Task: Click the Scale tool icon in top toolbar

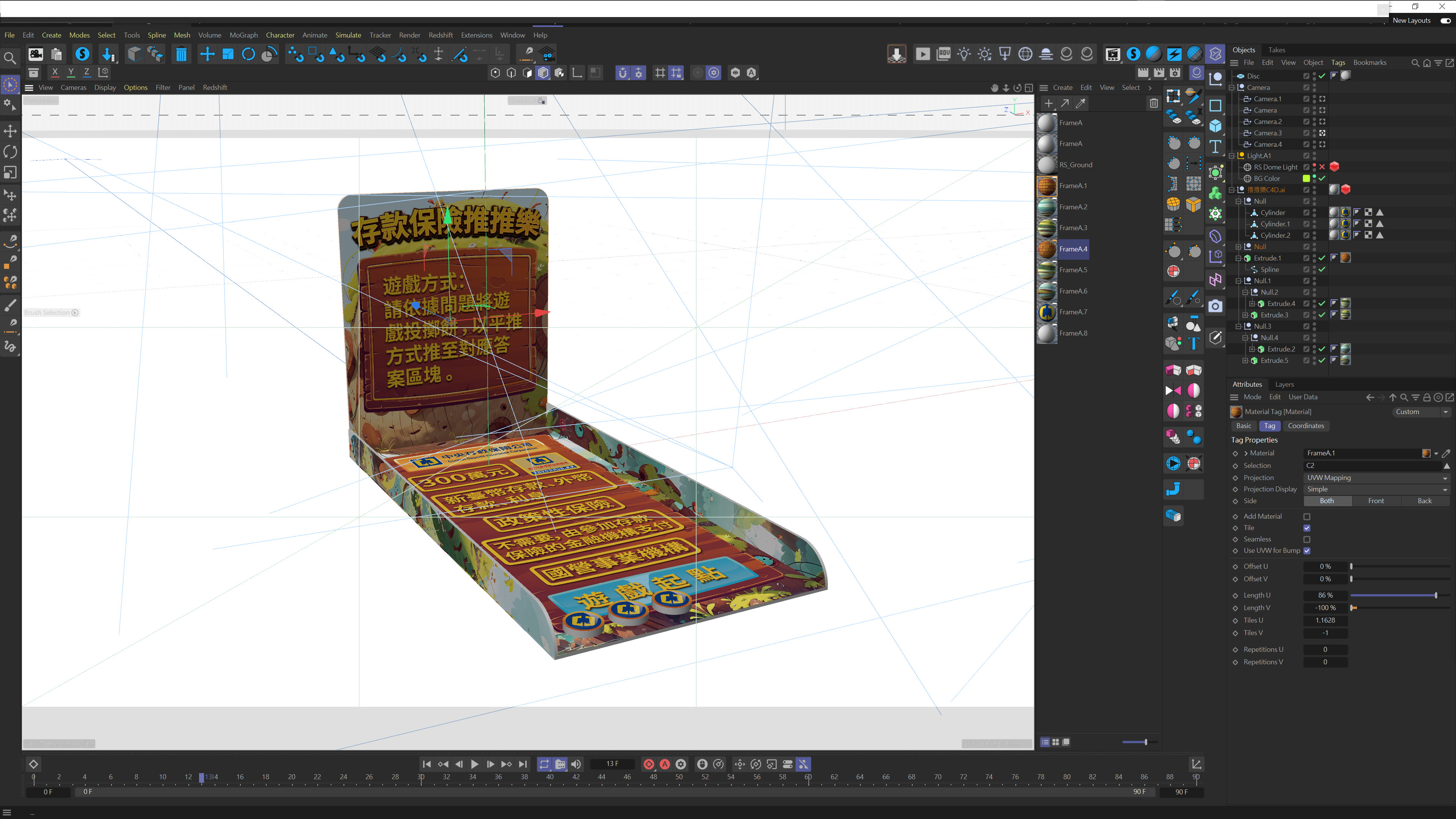Action: pyautogui.click(x=228, y=54)
